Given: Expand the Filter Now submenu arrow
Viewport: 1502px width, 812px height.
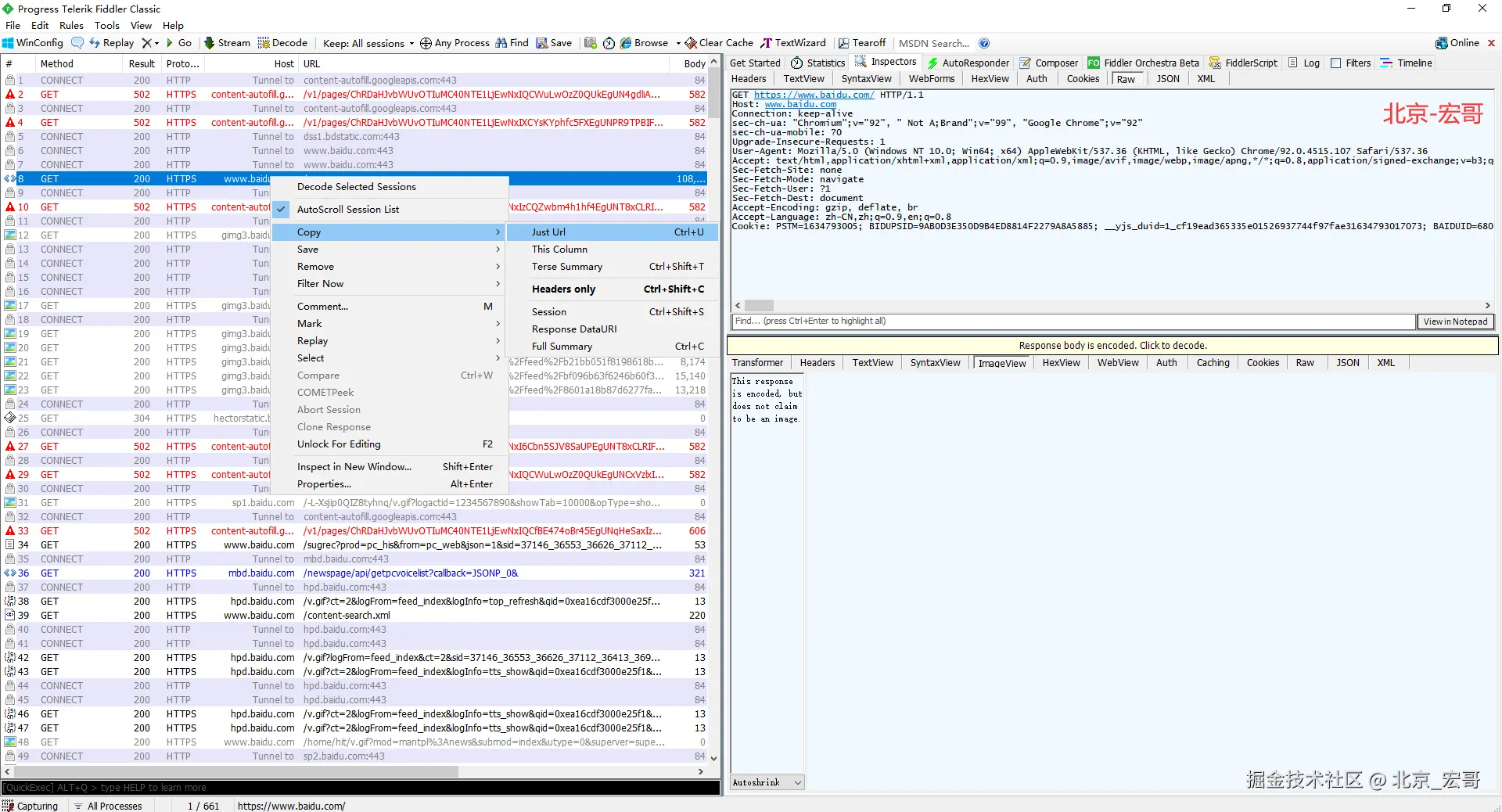Looking at the screenshot, I should pyautogui.click(x=498, y=284).
